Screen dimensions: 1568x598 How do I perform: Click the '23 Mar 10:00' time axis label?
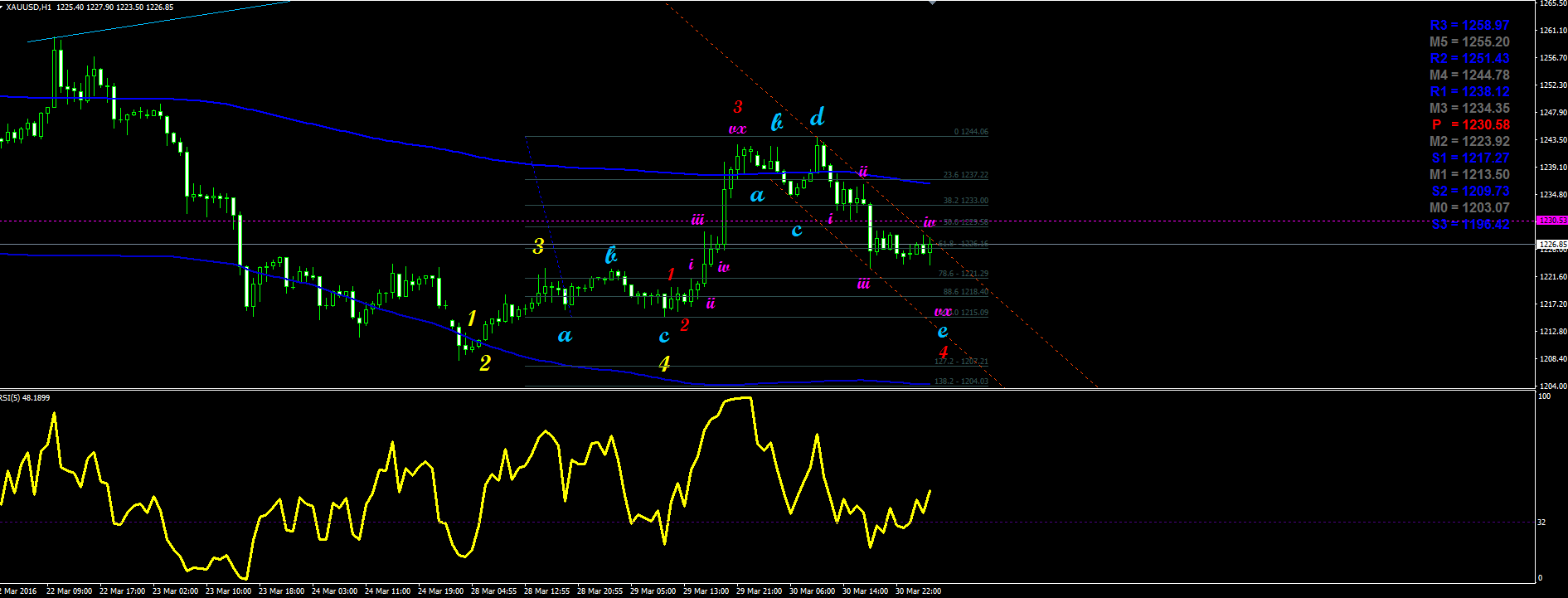(229, 591)
